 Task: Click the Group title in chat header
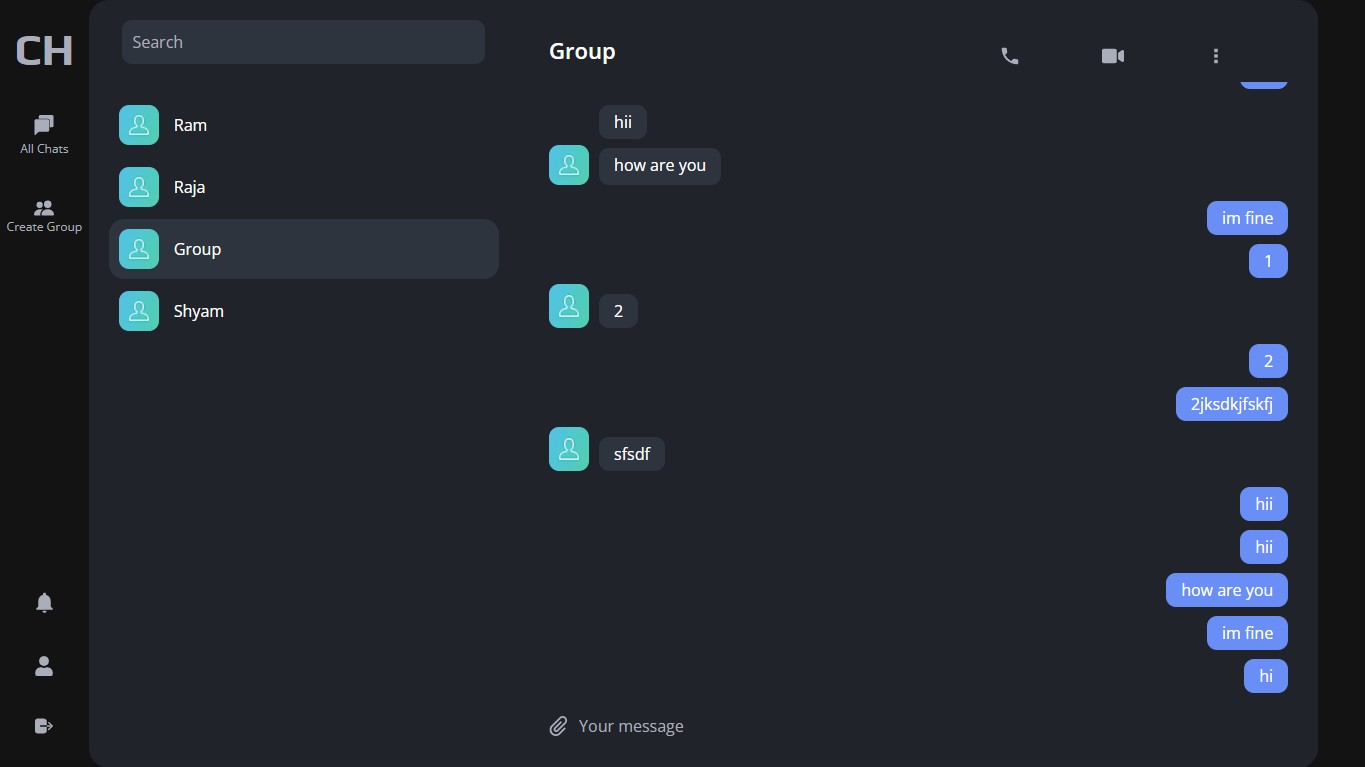click(582, 52)
